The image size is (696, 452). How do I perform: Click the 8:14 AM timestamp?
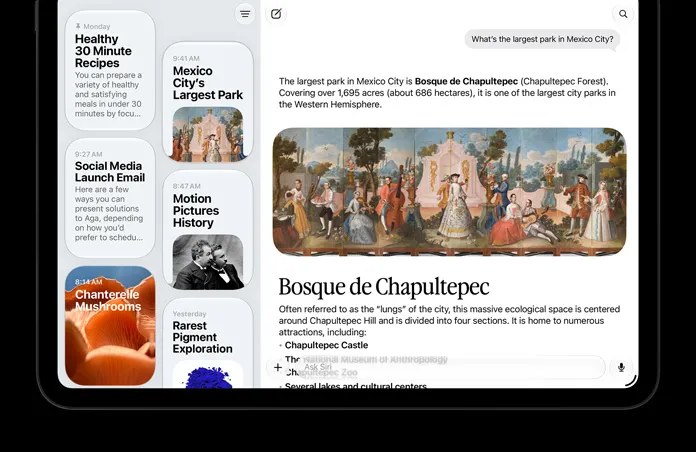pos(88,282)
